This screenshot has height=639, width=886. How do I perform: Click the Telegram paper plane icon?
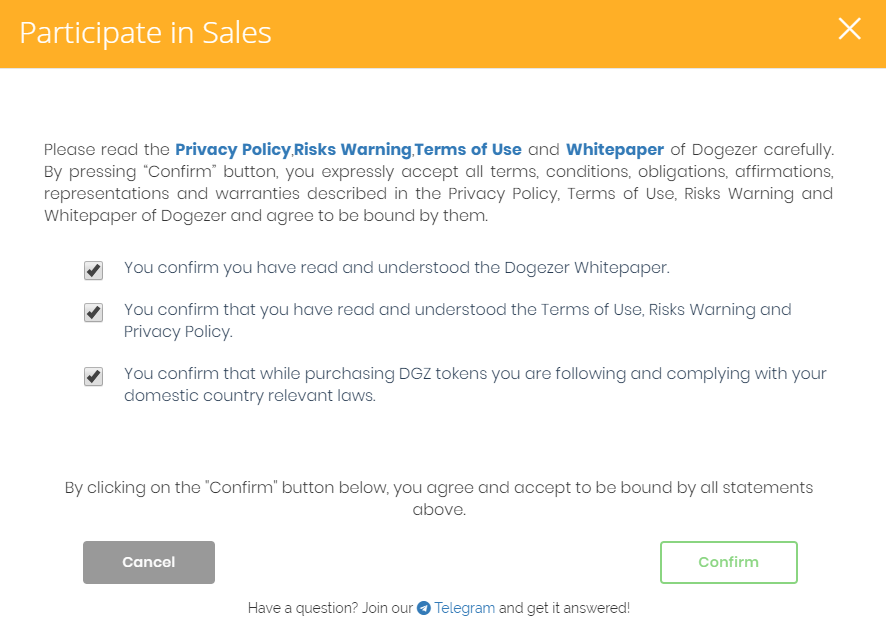pyautogui.click(x=424, y=608)
